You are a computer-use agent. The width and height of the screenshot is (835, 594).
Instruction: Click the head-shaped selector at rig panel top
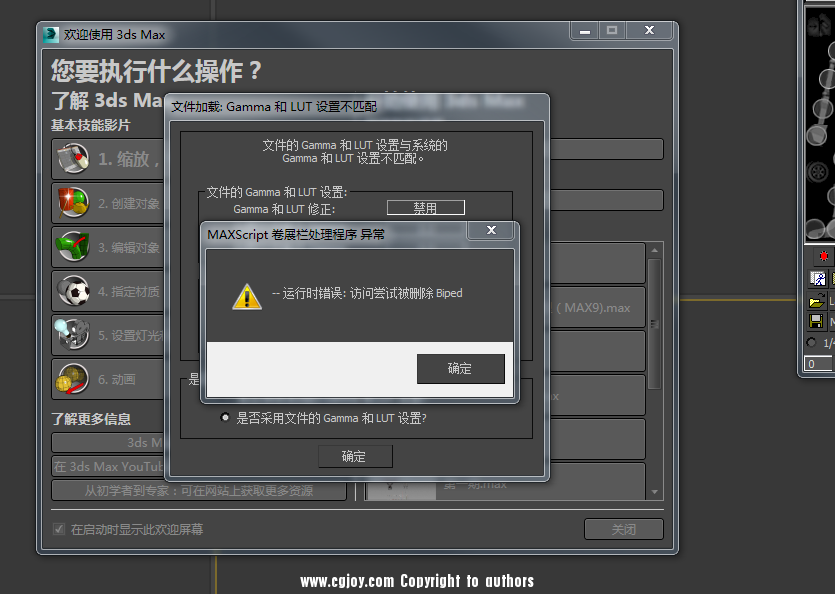click(x=817, y=26)
